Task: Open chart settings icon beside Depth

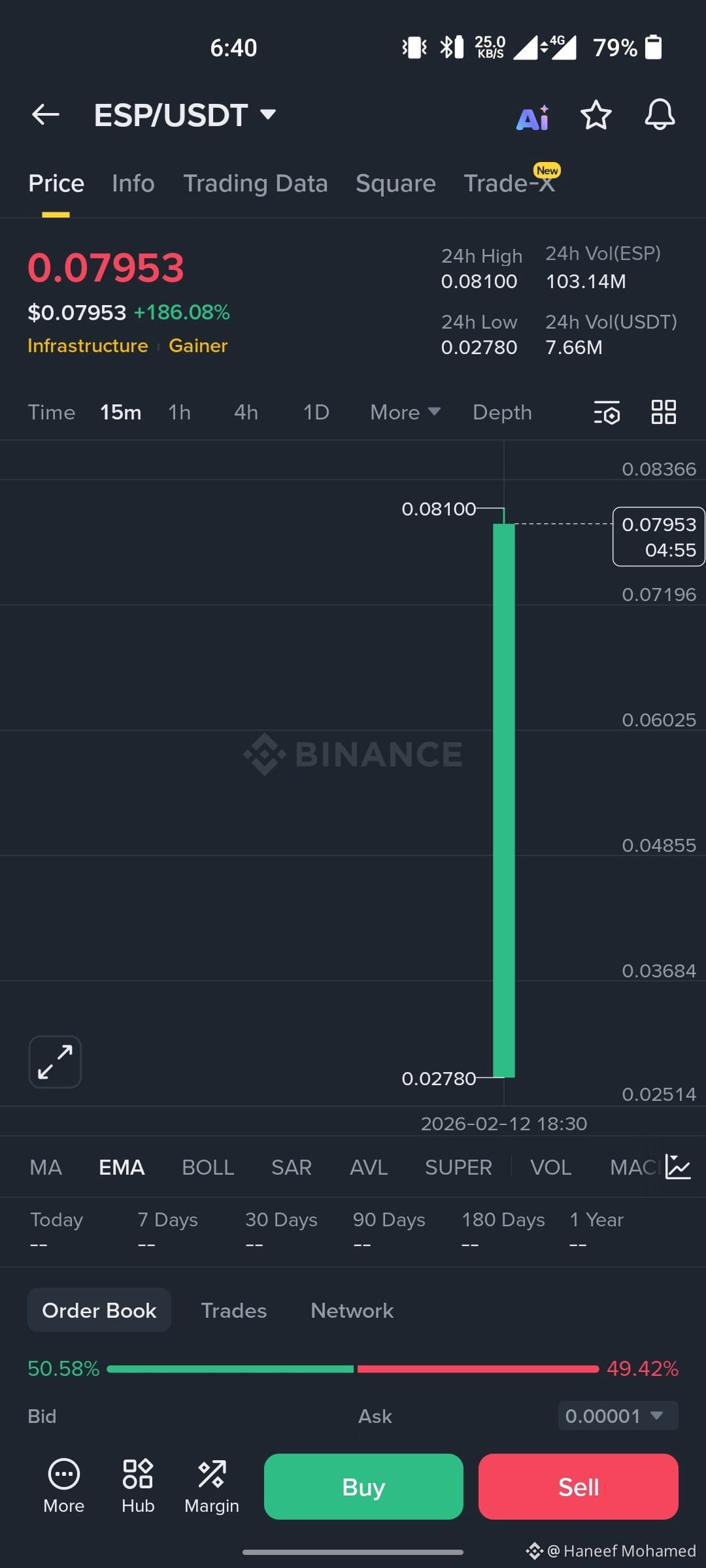Action: coord(607,412)
